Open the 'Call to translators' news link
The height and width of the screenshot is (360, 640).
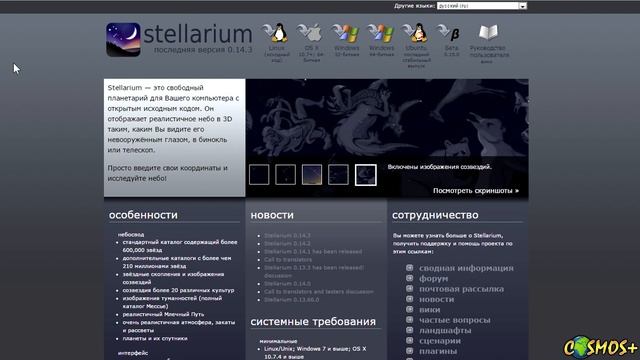288,260
